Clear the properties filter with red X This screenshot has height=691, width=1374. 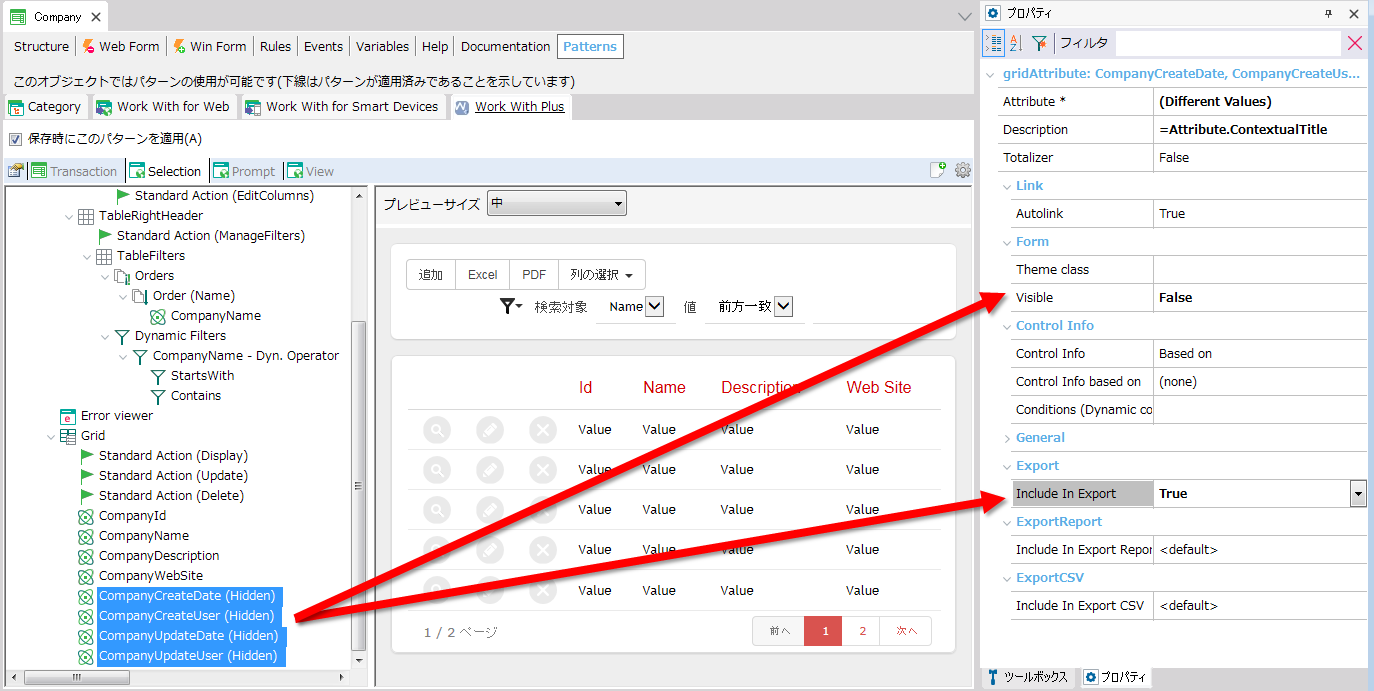pyautogui.click(x=1355, y=43)
